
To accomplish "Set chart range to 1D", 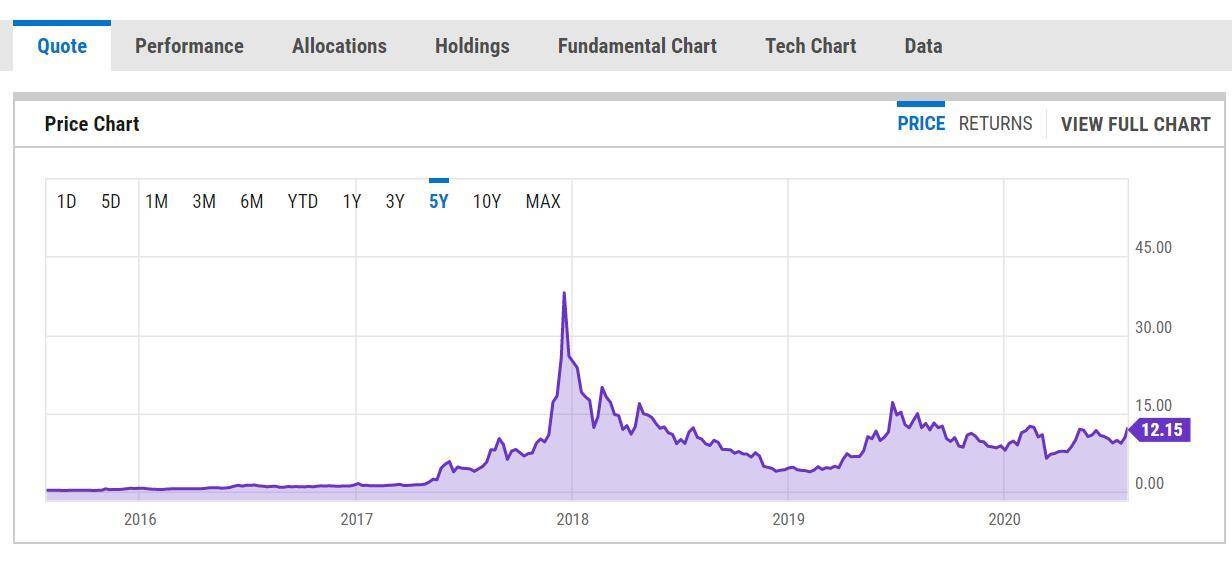I will pos(67,202).
